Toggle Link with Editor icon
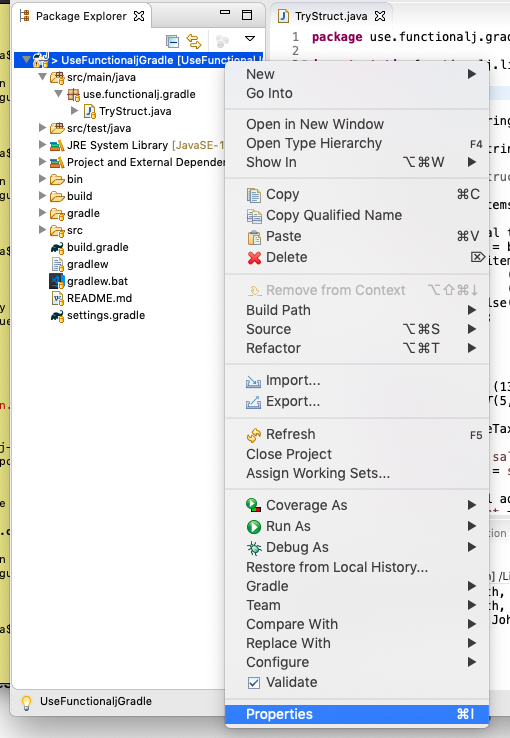Image resolution: width=510 pixels, height=738 pixels. click(194, 41)
